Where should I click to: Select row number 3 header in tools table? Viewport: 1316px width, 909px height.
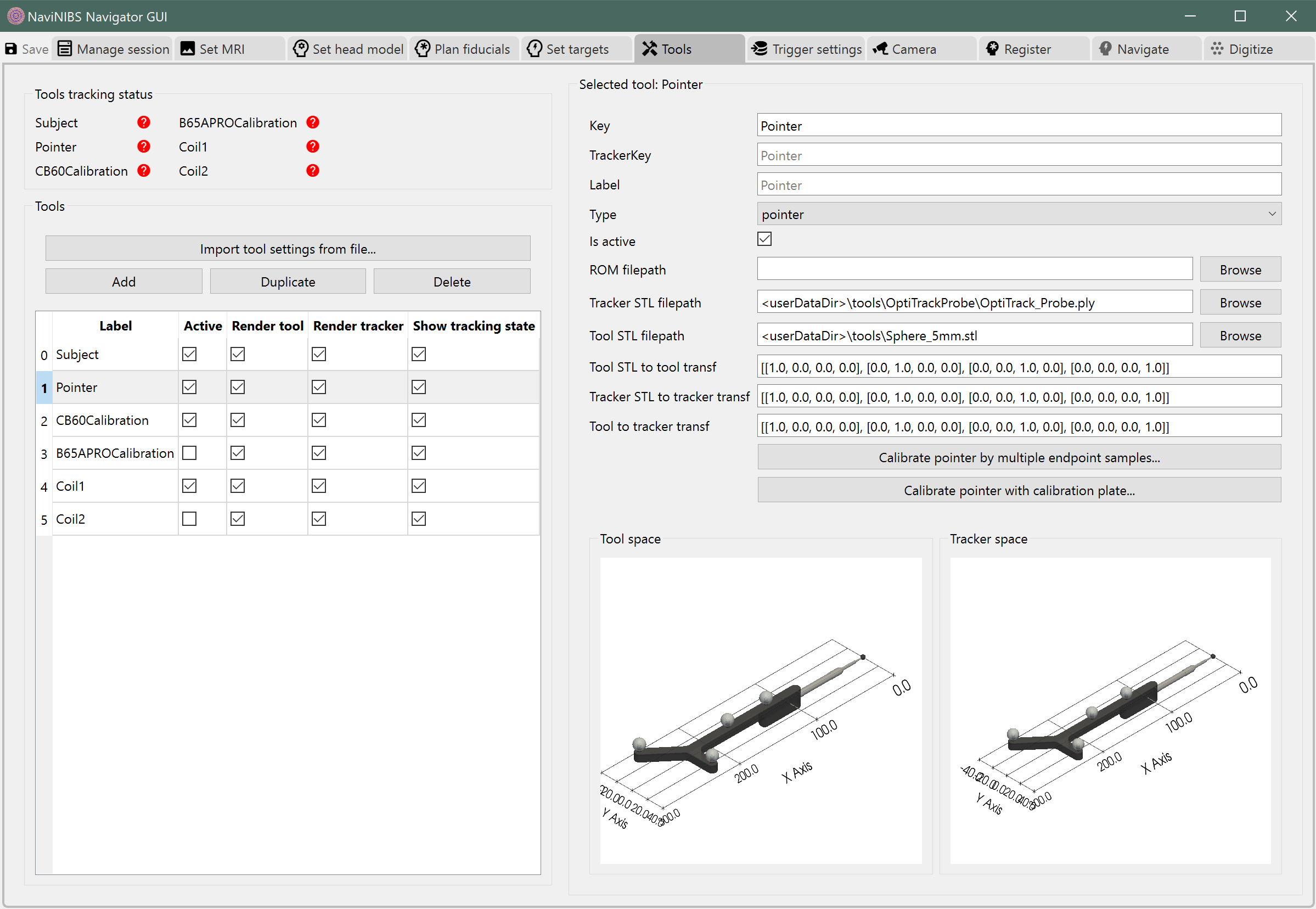(x=44, y=453)
